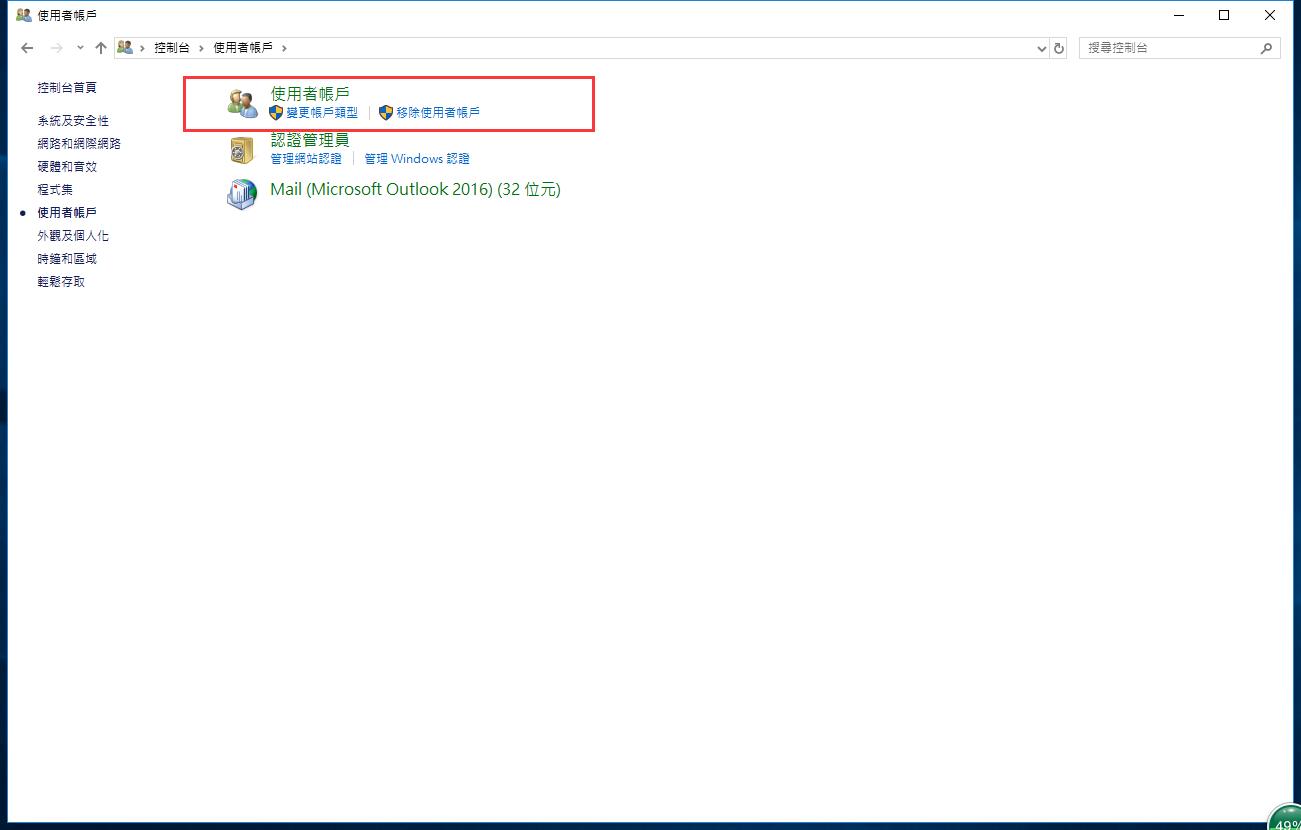Select 外觀及個人化 in the sidebar
Image resolution: width=1301 pixels, height=830 pixels.
73,236
